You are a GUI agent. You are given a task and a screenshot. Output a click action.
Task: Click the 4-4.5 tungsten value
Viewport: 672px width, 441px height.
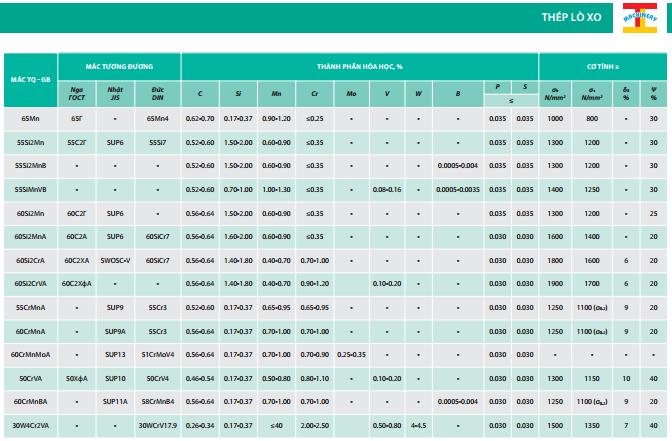(418, 426)
